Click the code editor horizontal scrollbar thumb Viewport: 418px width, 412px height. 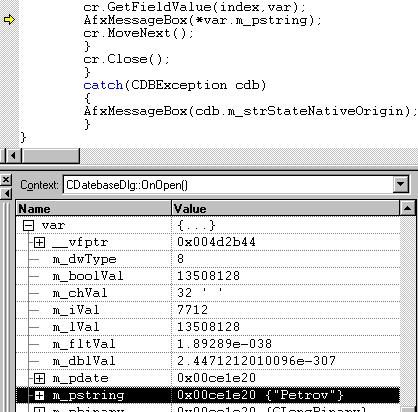point(50,156)
